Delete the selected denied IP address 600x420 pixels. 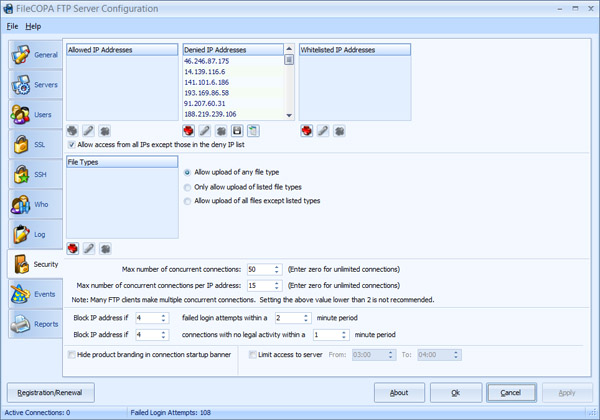(x=221, y=131)
